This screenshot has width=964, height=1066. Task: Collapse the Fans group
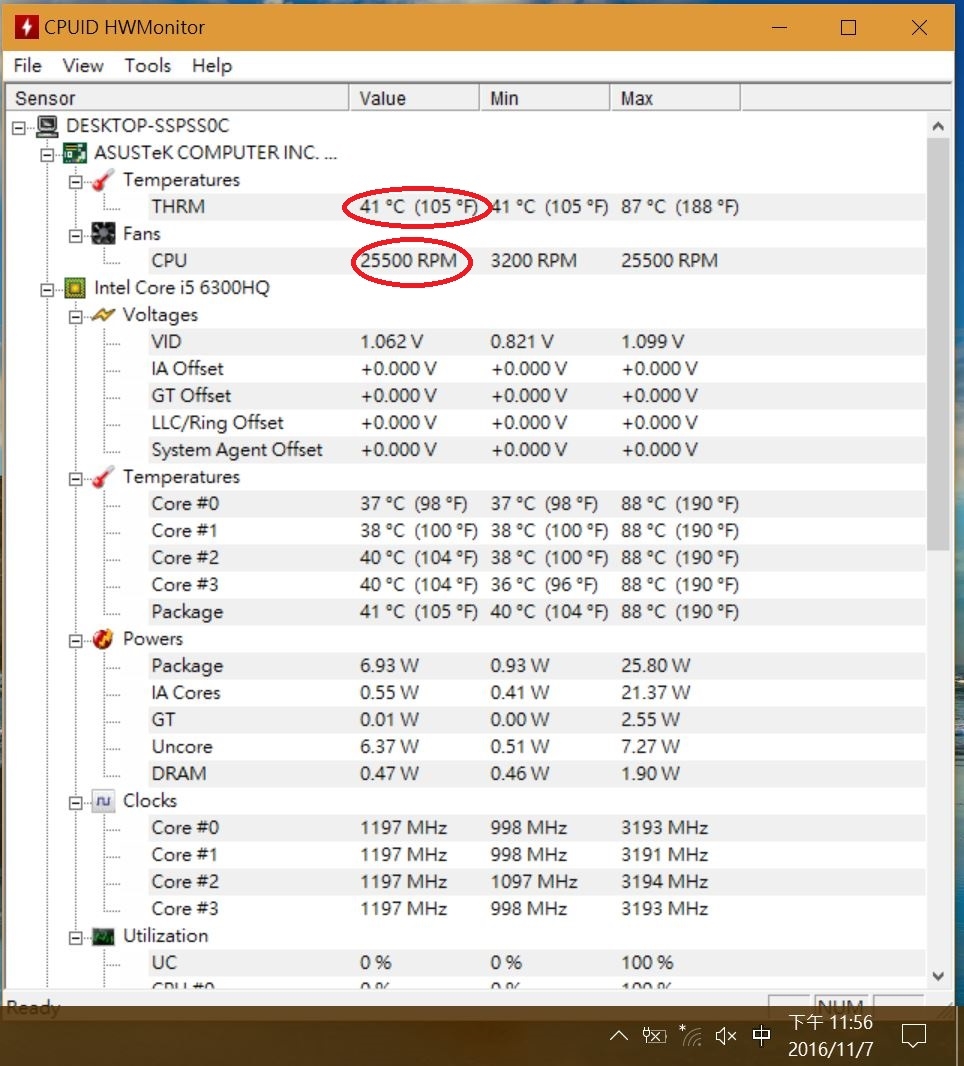[75, 236]
